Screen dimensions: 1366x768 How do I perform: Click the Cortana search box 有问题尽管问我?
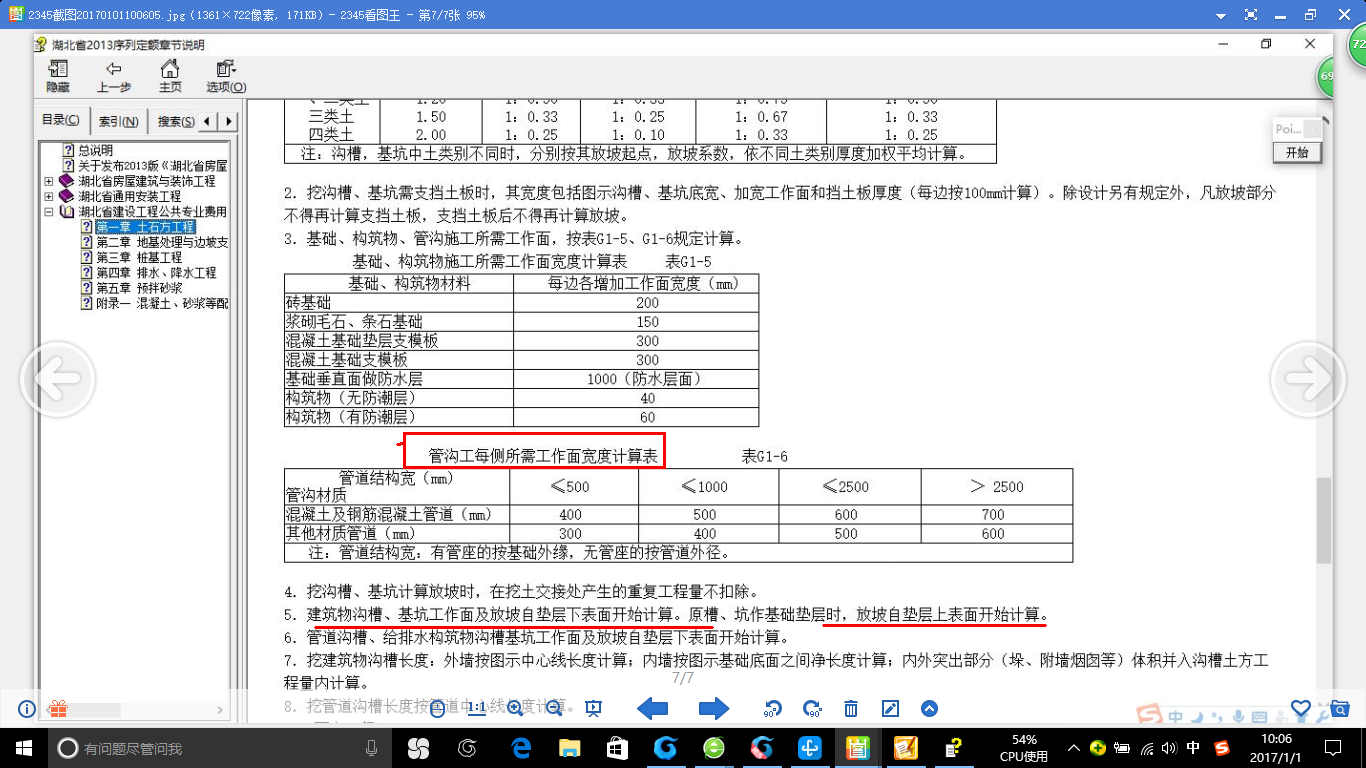[x=220, y=747]
